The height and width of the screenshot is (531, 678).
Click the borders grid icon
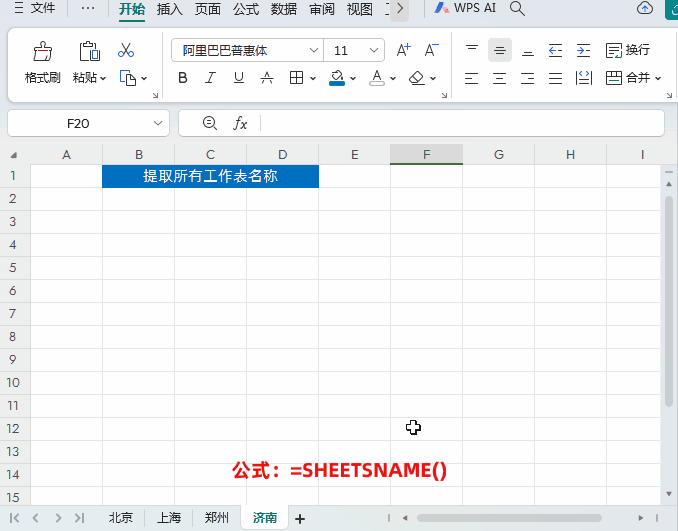[296, 78]
